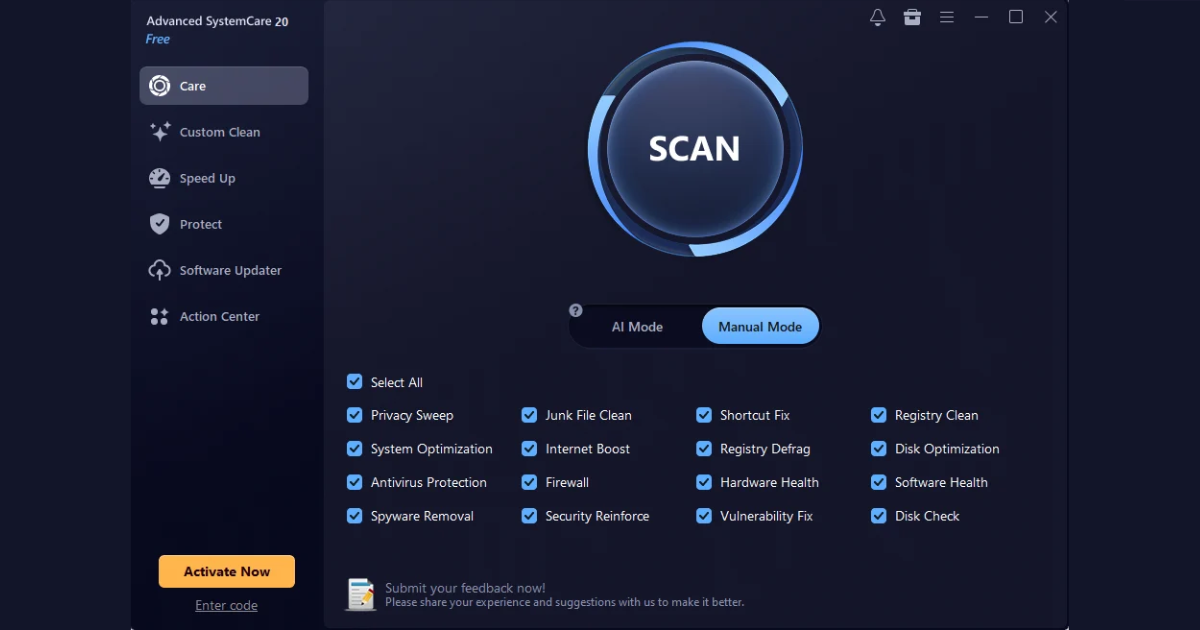Click the Free edition label
The width and height of the screenshot is (1200, 630).
click(x=158, y=39)
